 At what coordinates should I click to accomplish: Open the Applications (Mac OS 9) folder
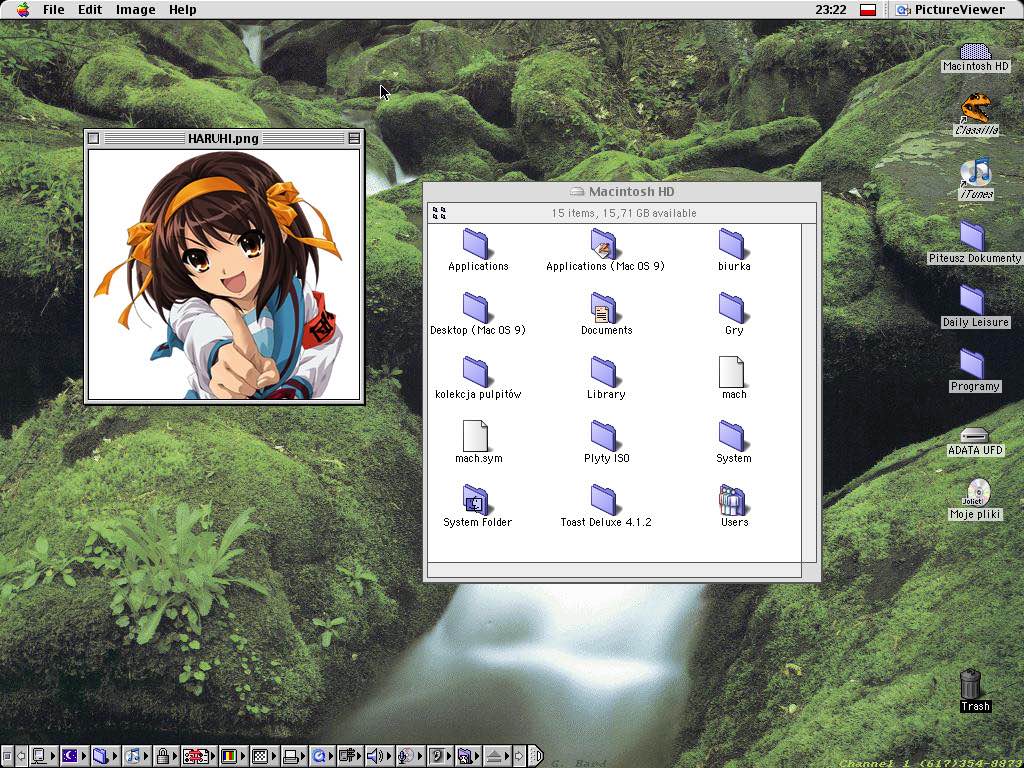605,249
